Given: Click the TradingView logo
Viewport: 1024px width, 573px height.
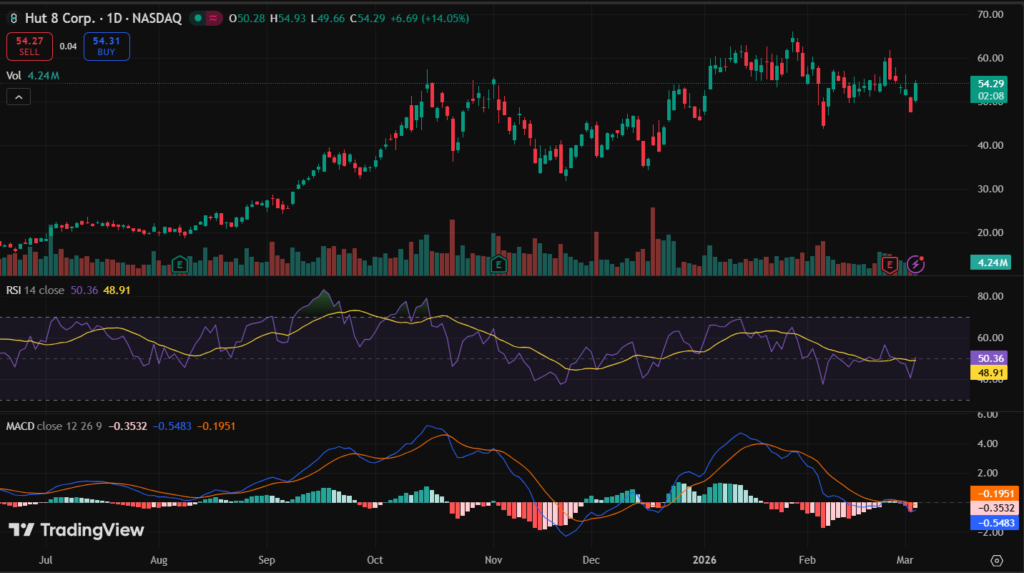Looking at the screenshot, I should point(77,530).
